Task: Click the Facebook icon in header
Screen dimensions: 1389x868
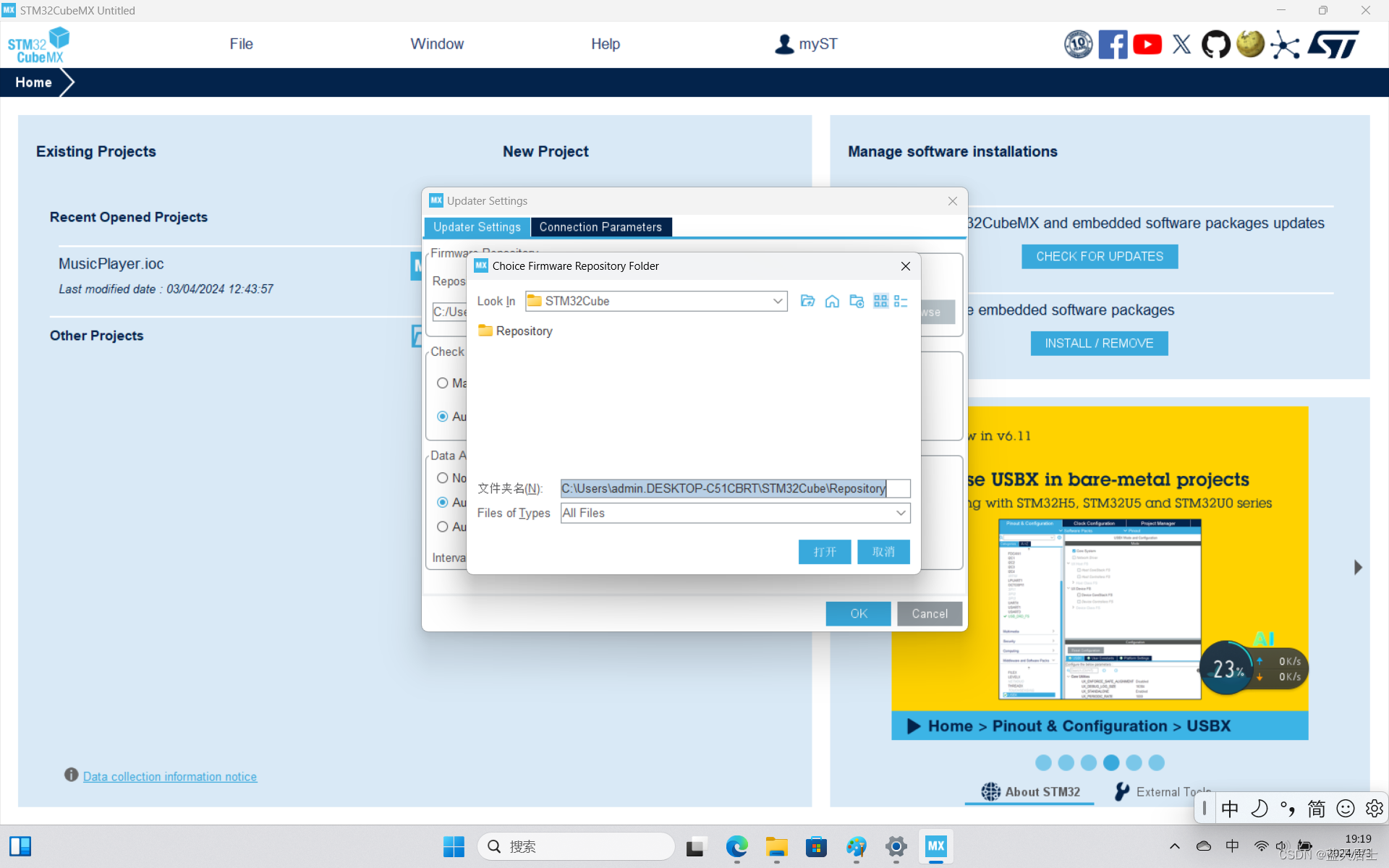Action: coord(1113,44)
